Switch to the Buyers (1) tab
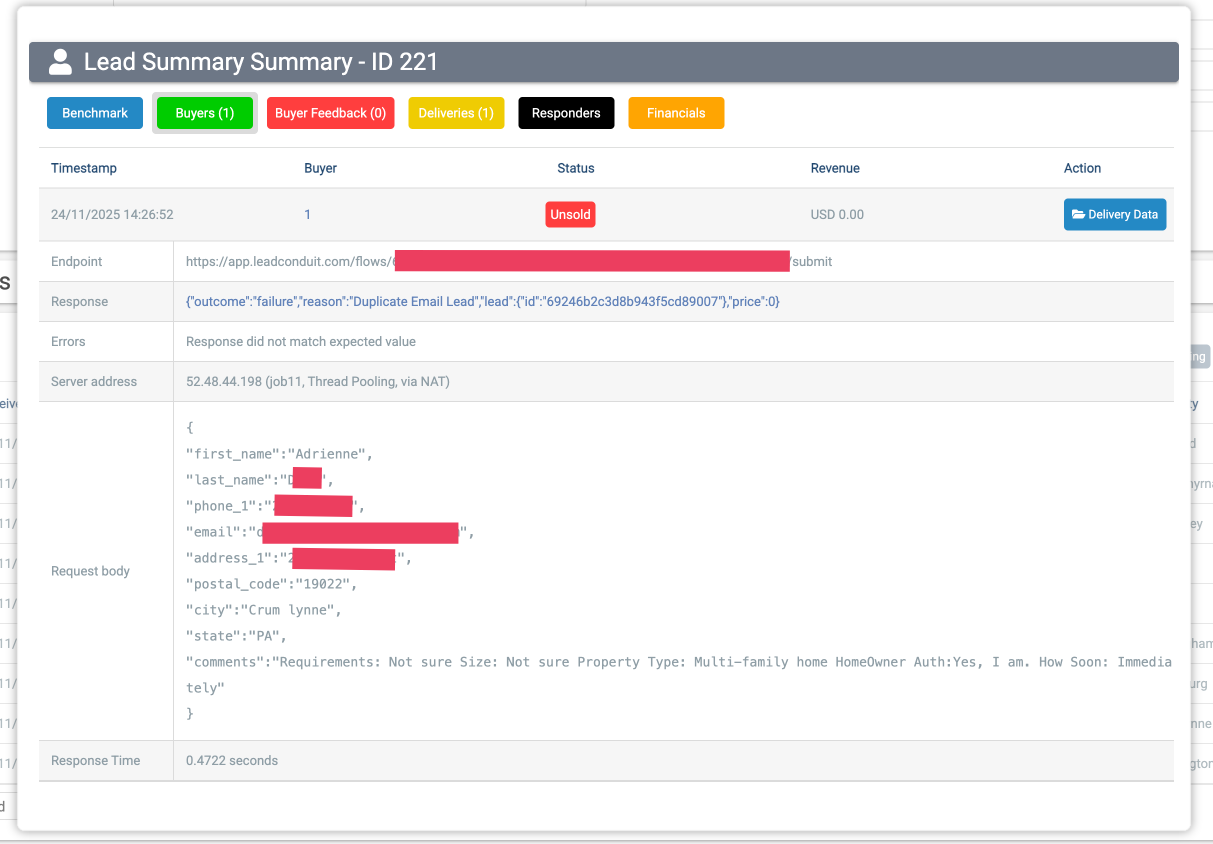Viewport: 1213px width, 844px height. click(x=205, y=113)
